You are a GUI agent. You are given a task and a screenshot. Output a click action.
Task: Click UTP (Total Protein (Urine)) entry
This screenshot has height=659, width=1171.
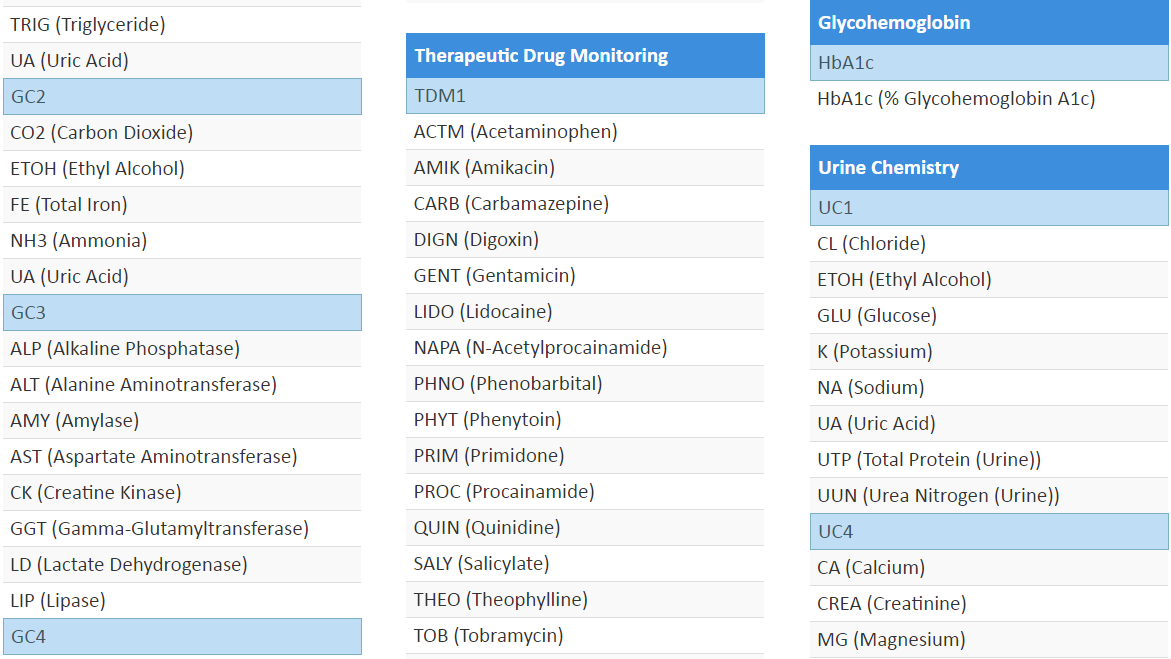(929, 460)
